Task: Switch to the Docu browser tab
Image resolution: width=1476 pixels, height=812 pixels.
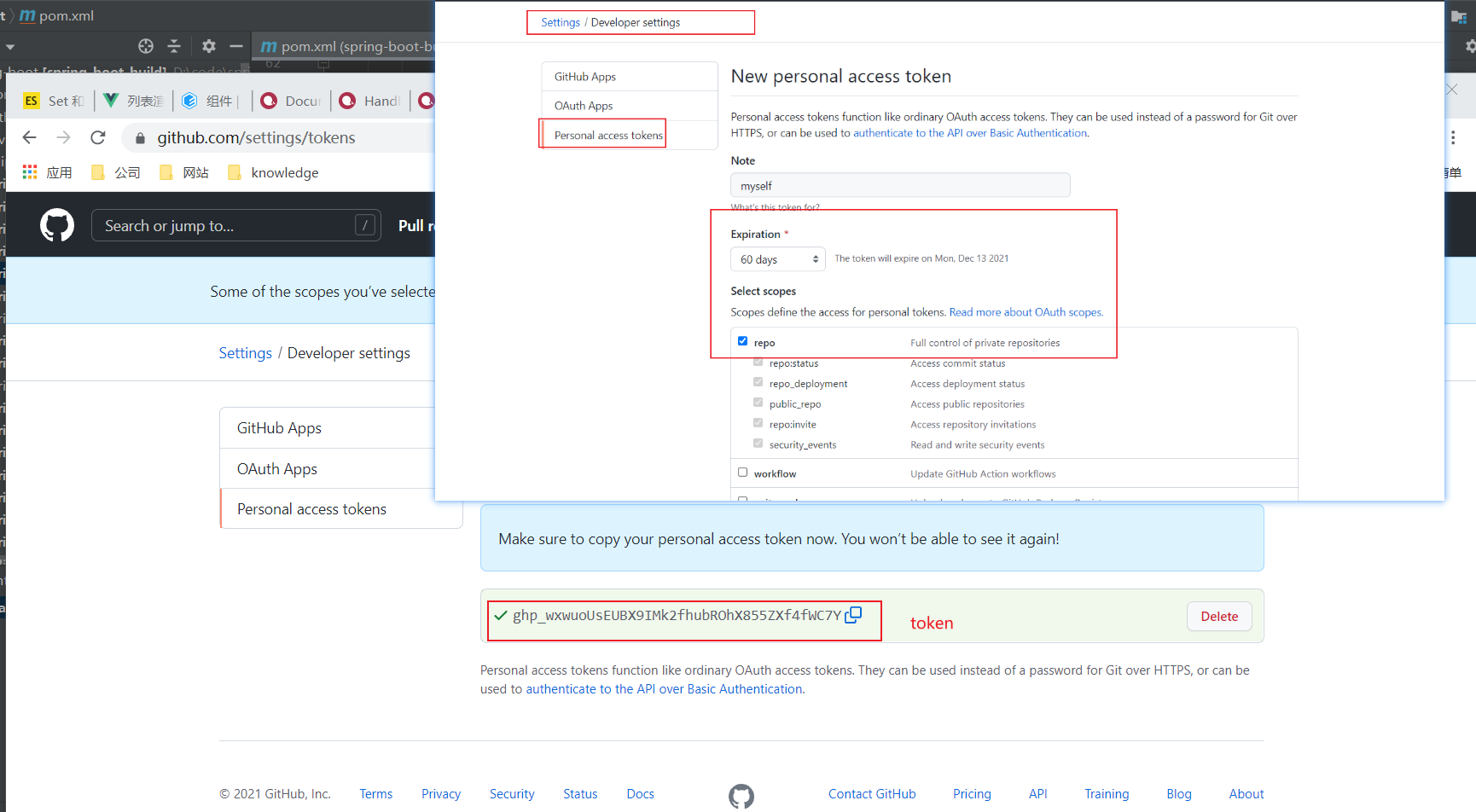Action: pos(291,101)
